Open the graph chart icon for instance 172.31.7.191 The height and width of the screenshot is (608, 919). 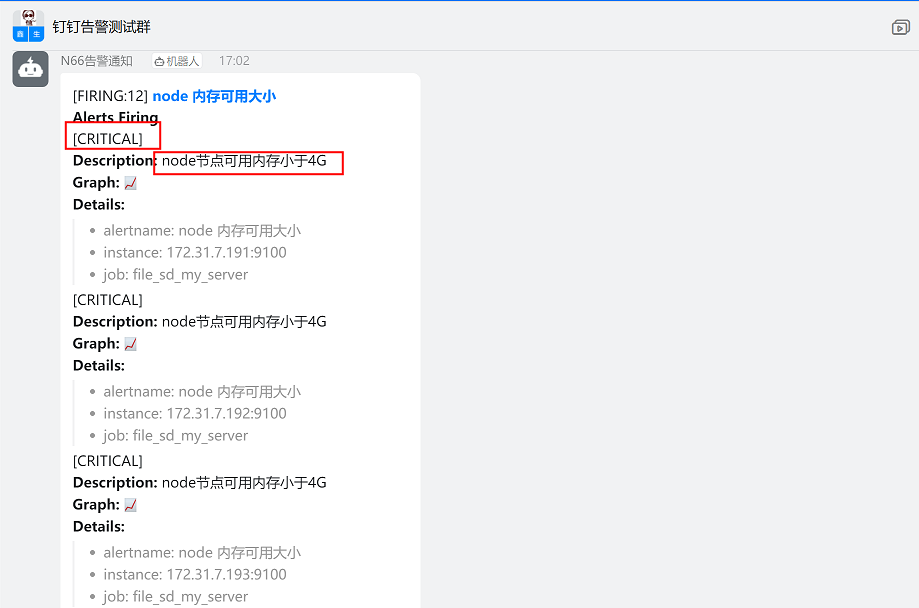[x=131, y=183]
